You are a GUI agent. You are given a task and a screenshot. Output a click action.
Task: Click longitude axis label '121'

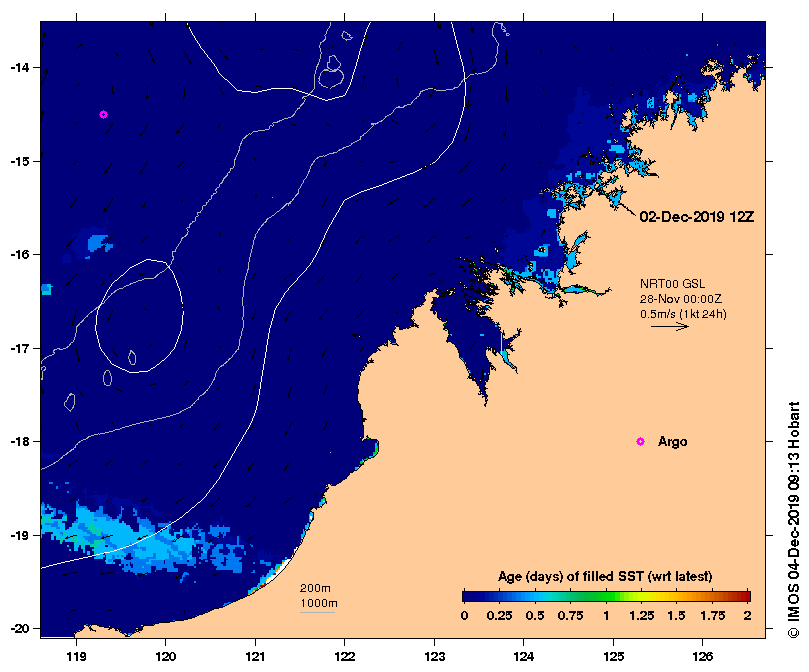[255, 657]
